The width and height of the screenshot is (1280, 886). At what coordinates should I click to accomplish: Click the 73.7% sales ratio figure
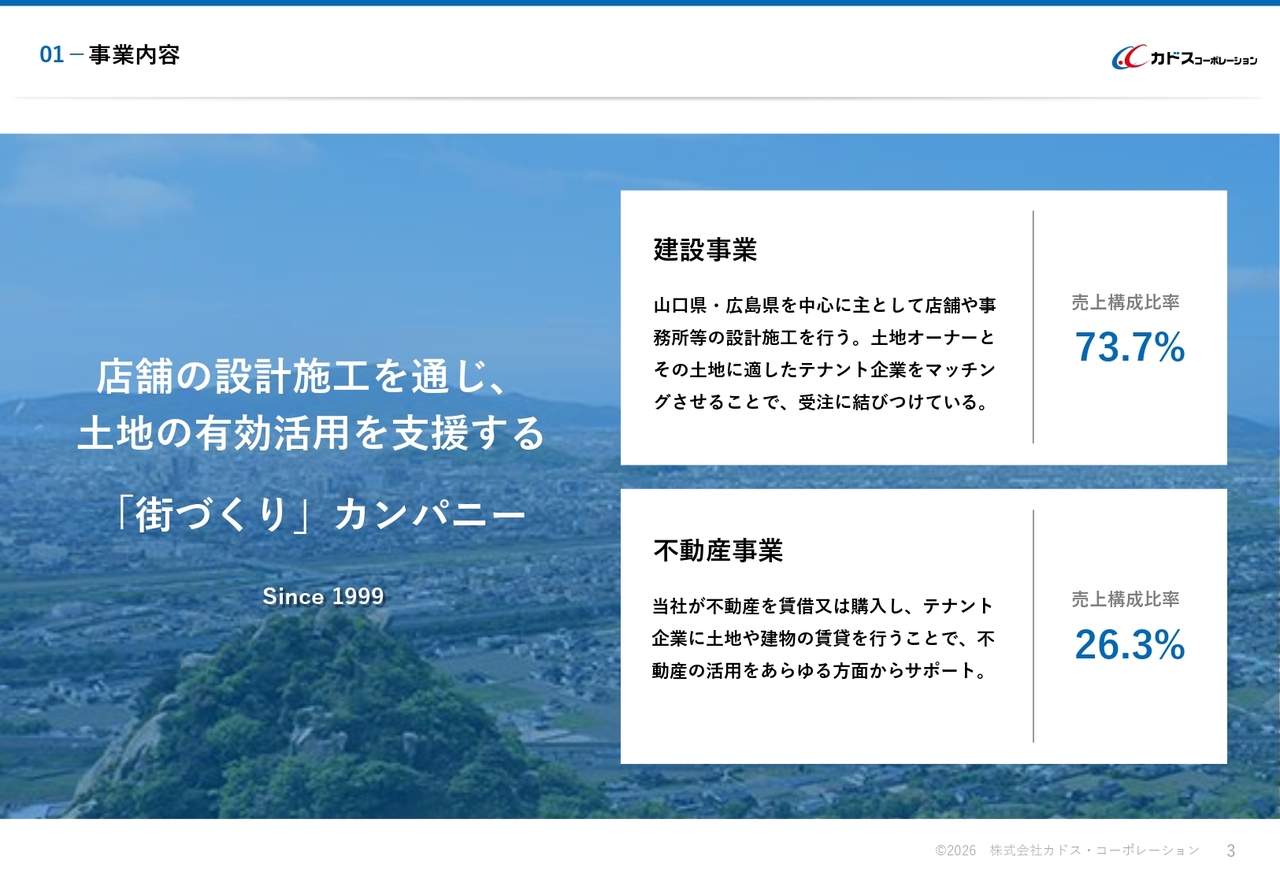1129,348
